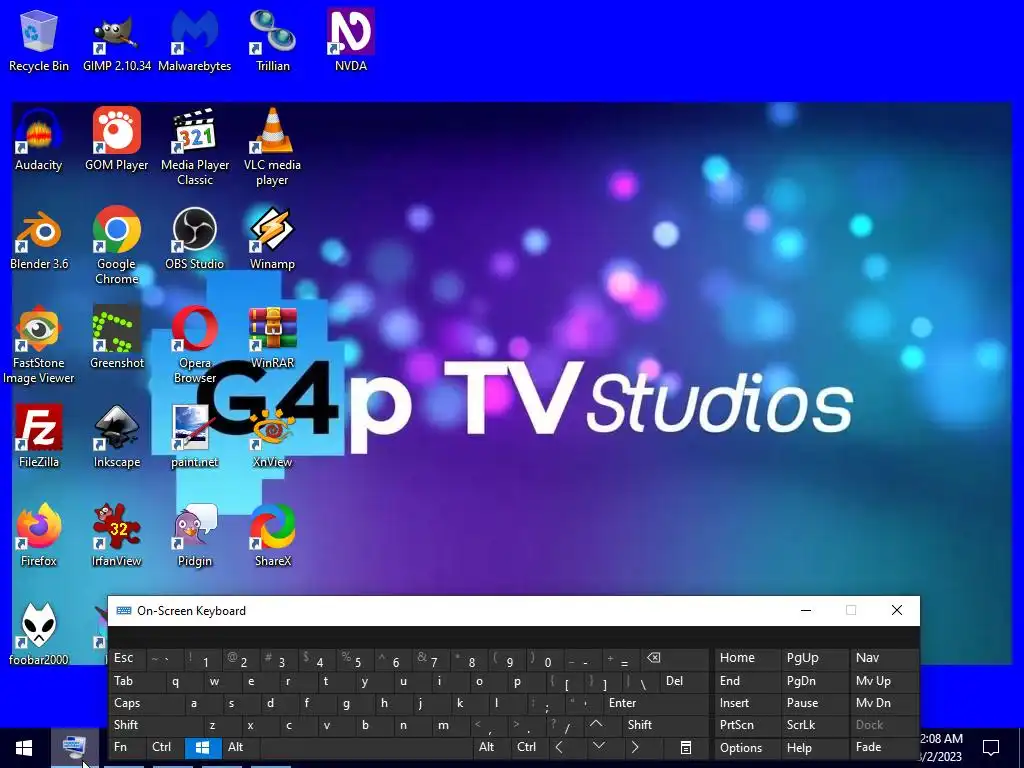Select the OBS Studio icon
This screenshot has width=1024, height=768.
click(195, 239)
